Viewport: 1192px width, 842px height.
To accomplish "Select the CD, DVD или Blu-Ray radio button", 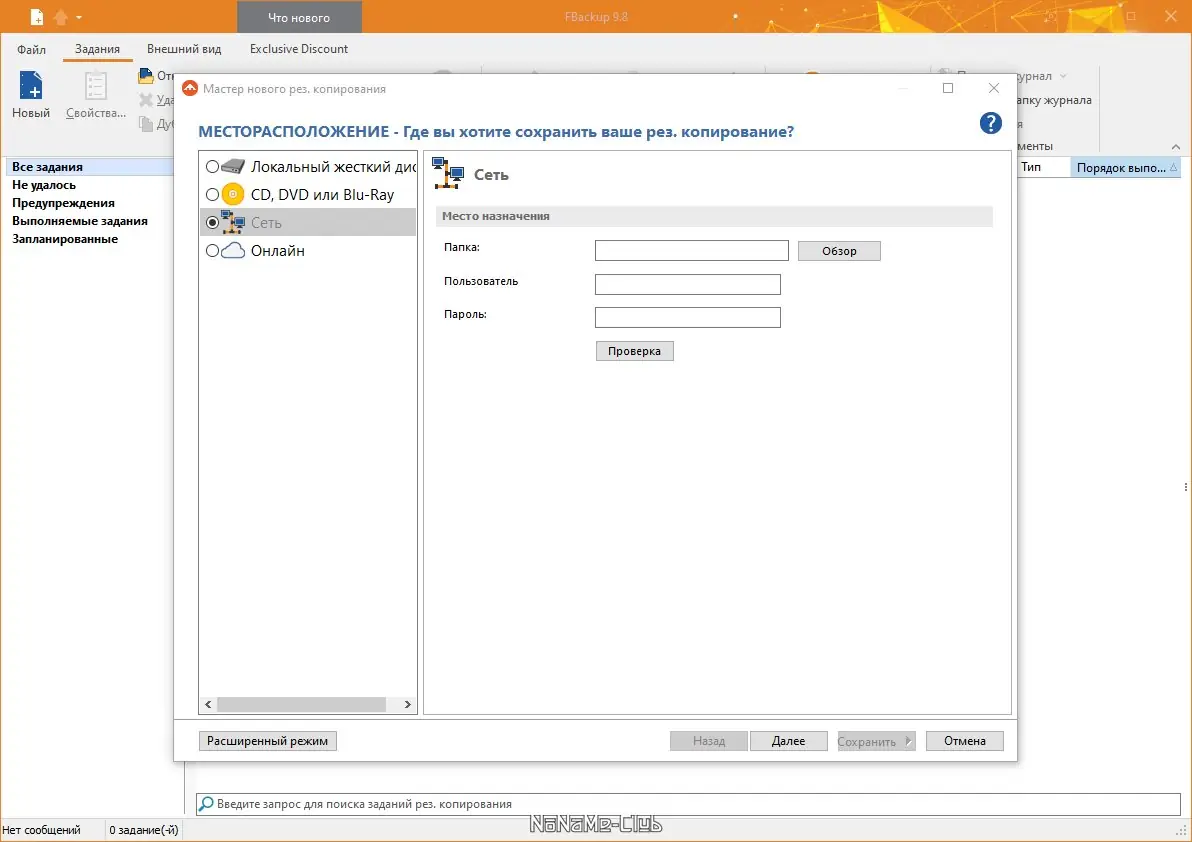I will pyautogui.click(x=212, y=195).
